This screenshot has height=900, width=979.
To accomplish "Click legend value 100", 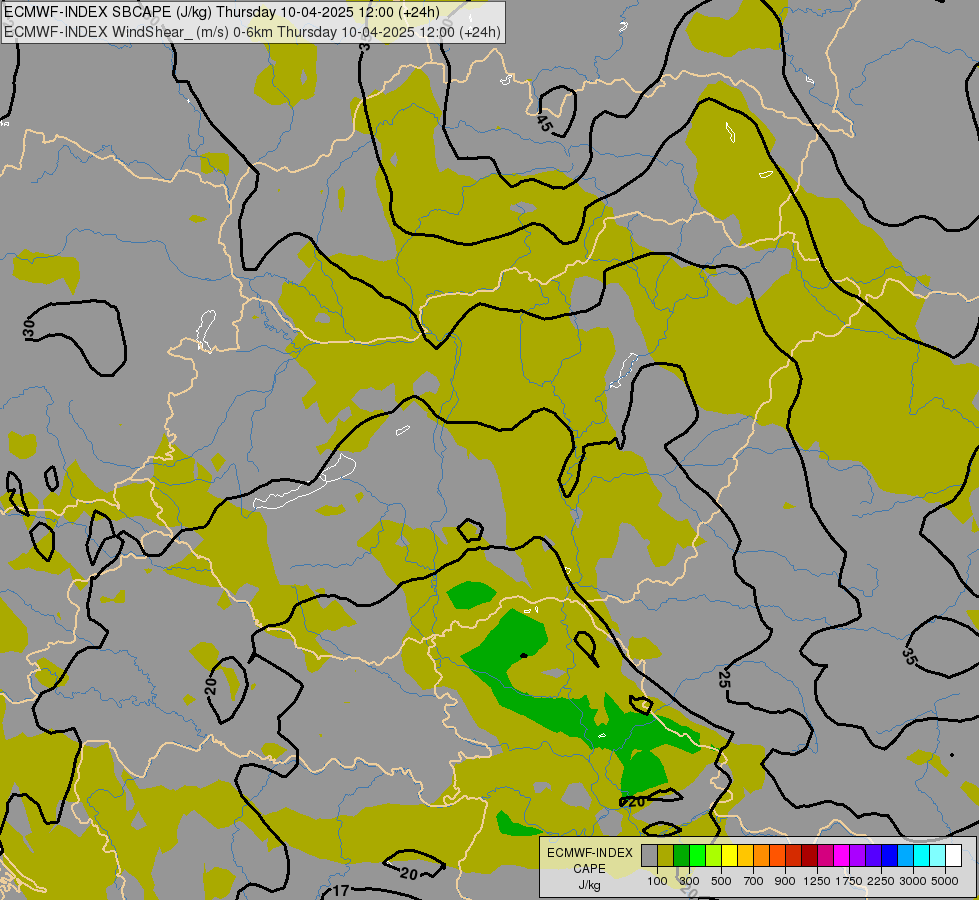I will point(657,881).
